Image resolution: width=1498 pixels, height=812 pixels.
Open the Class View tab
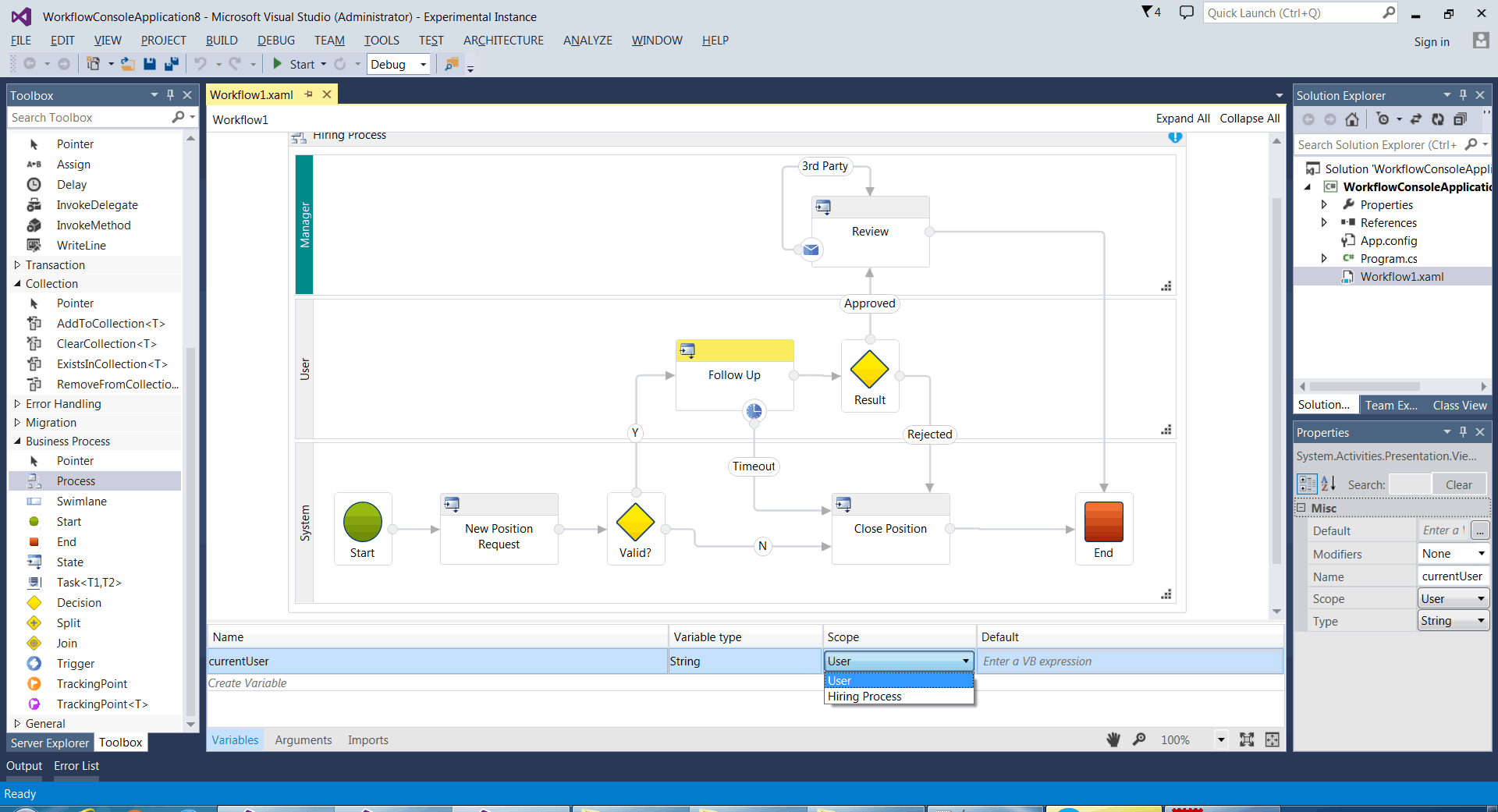point(1459,405)
